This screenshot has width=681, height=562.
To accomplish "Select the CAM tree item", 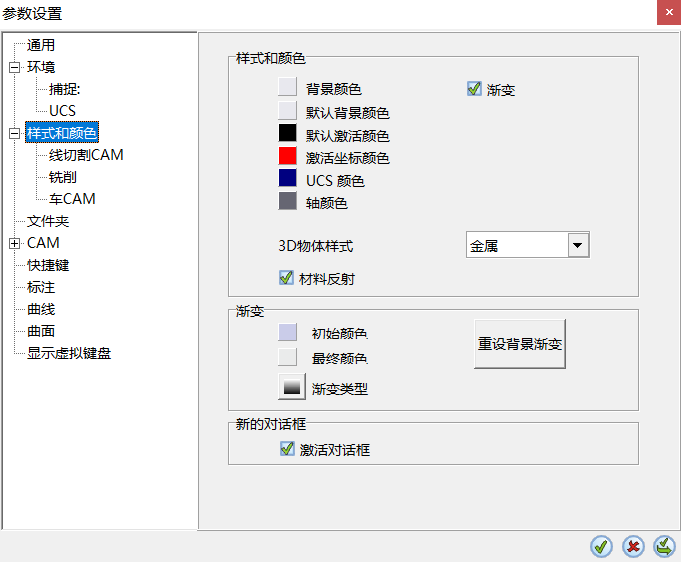I will pyautogui.click(x=43, y=243).
